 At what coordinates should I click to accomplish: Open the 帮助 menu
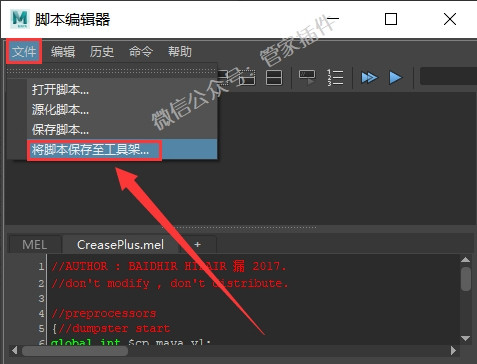pyautogui.click(x=180, y=52)
